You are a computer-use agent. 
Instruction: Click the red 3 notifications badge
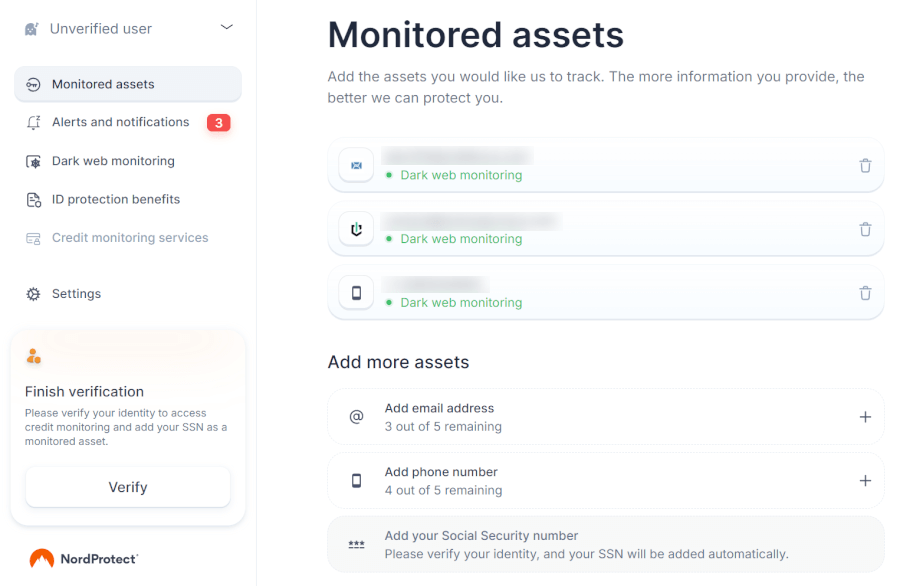[218, 123]
